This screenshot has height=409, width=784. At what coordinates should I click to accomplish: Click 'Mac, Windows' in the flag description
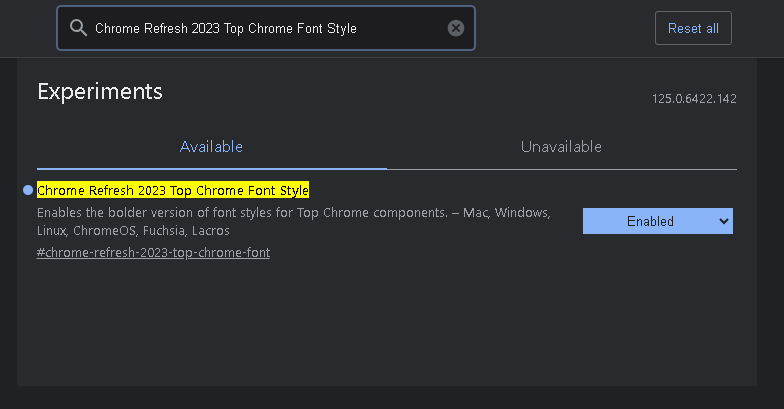click(506, 213)
